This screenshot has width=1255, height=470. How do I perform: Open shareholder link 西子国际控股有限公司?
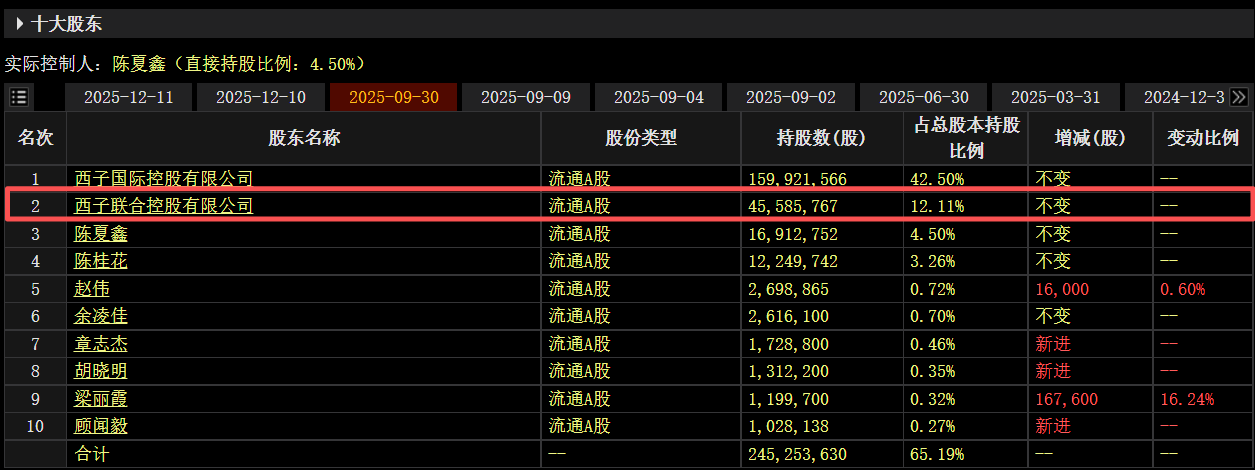coord(164,179)
